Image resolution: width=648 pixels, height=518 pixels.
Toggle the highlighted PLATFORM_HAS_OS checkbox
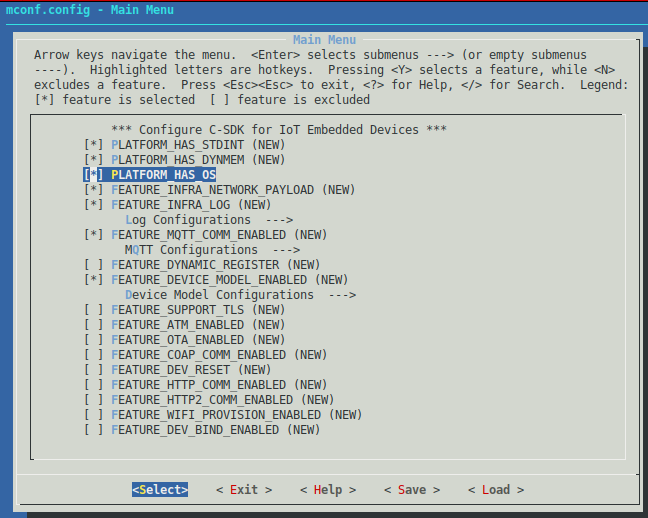click(x=93, y=175)
